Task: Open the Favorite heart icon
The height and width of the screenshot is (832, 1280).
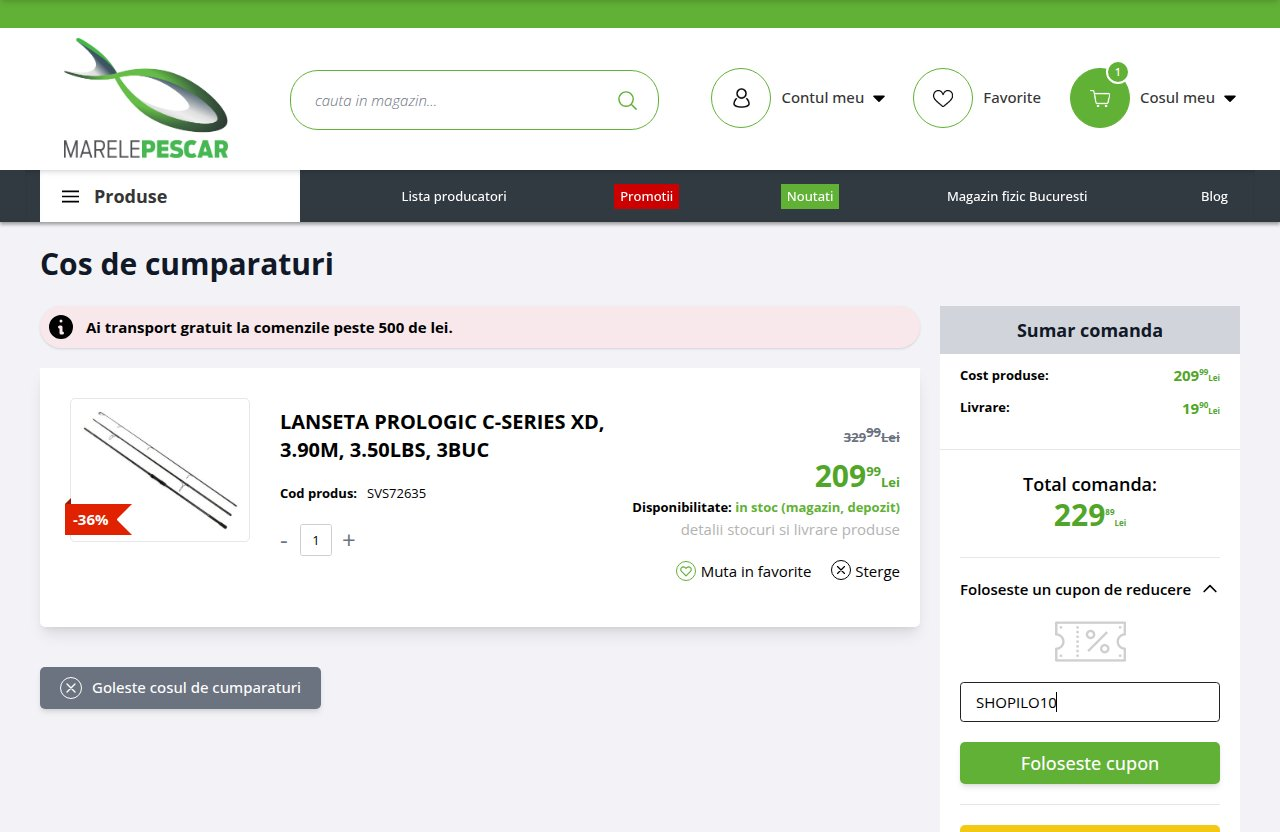Action: pos(943,98)
